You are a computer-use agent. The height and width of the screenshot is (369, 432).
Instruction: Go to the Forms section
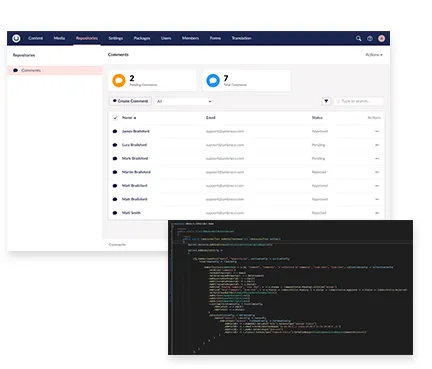click(215, 38)
